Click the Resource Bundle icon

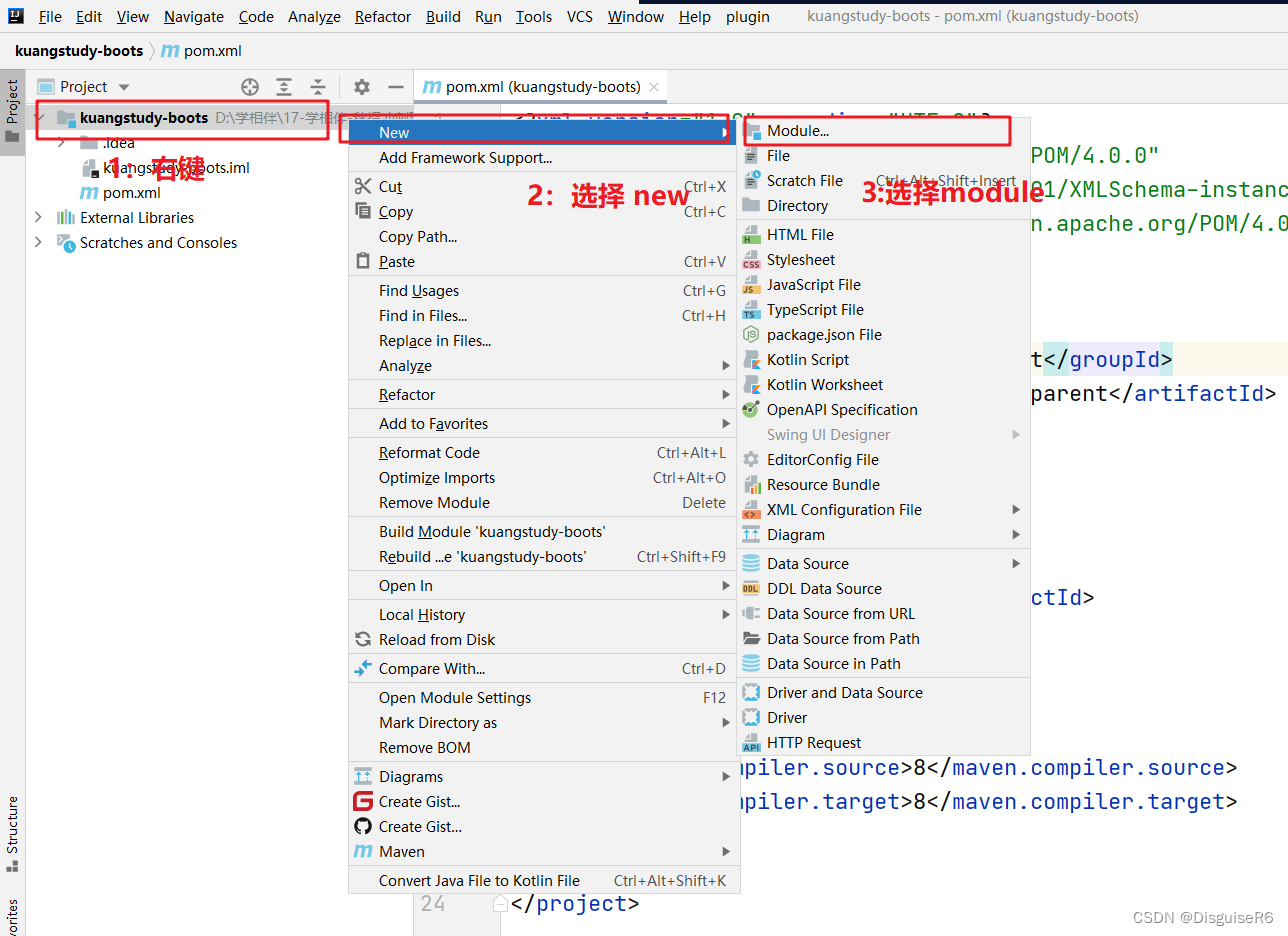pos(751,485)
